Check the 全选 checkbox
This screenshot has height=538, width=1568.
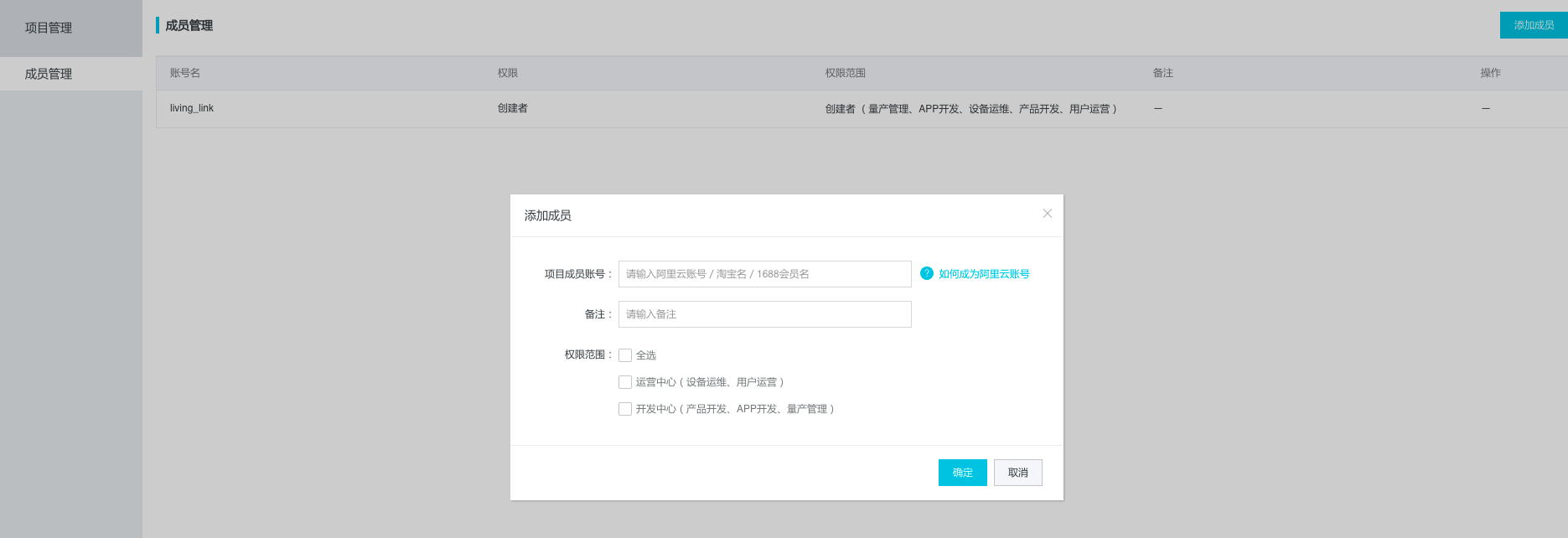click(x=625, y=355)
